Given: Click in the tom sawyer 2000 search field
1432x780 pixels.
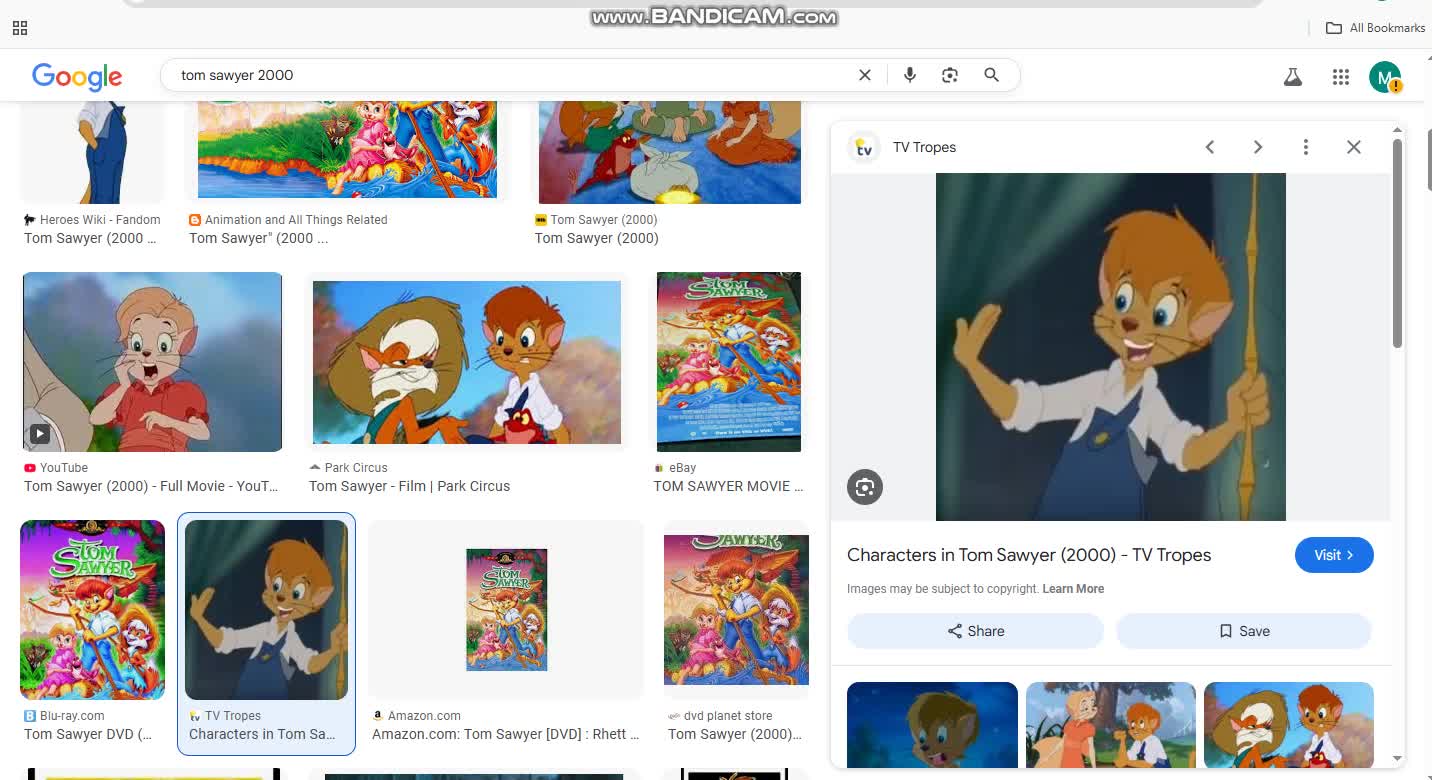Looking at the screenshot, I should [500, 75].
